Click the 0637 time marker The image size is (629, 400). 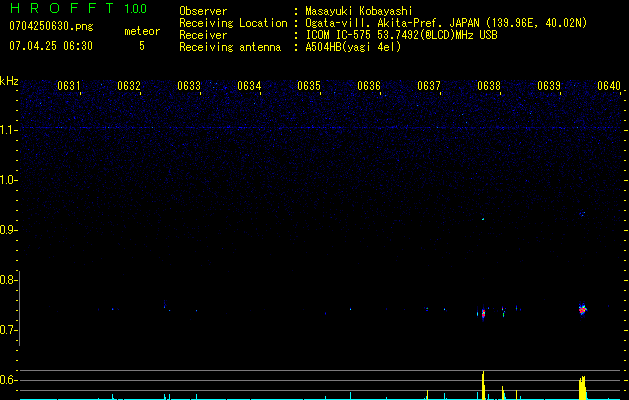[429, 86]
